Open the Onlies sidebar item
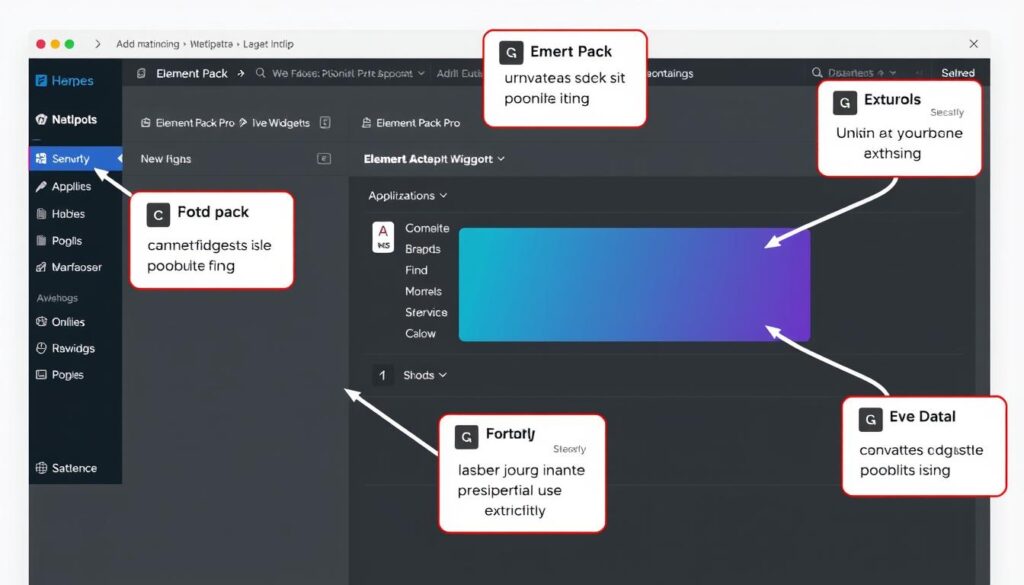The width and height of the screenshot is (1024, 585). [61, 322]
